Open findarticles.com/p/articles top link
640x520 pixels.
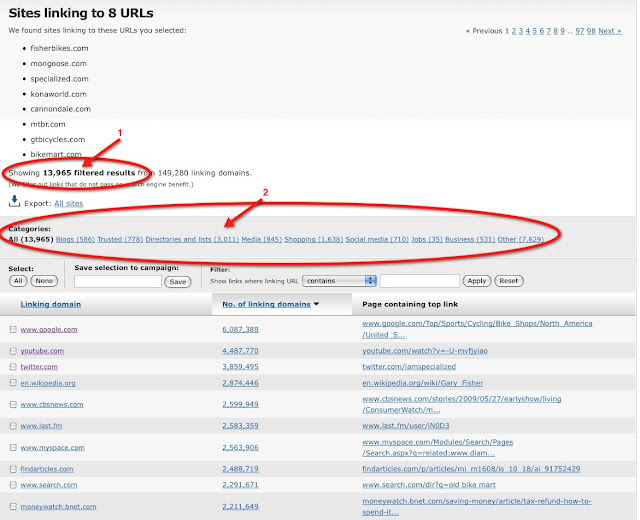click(471, 469)
